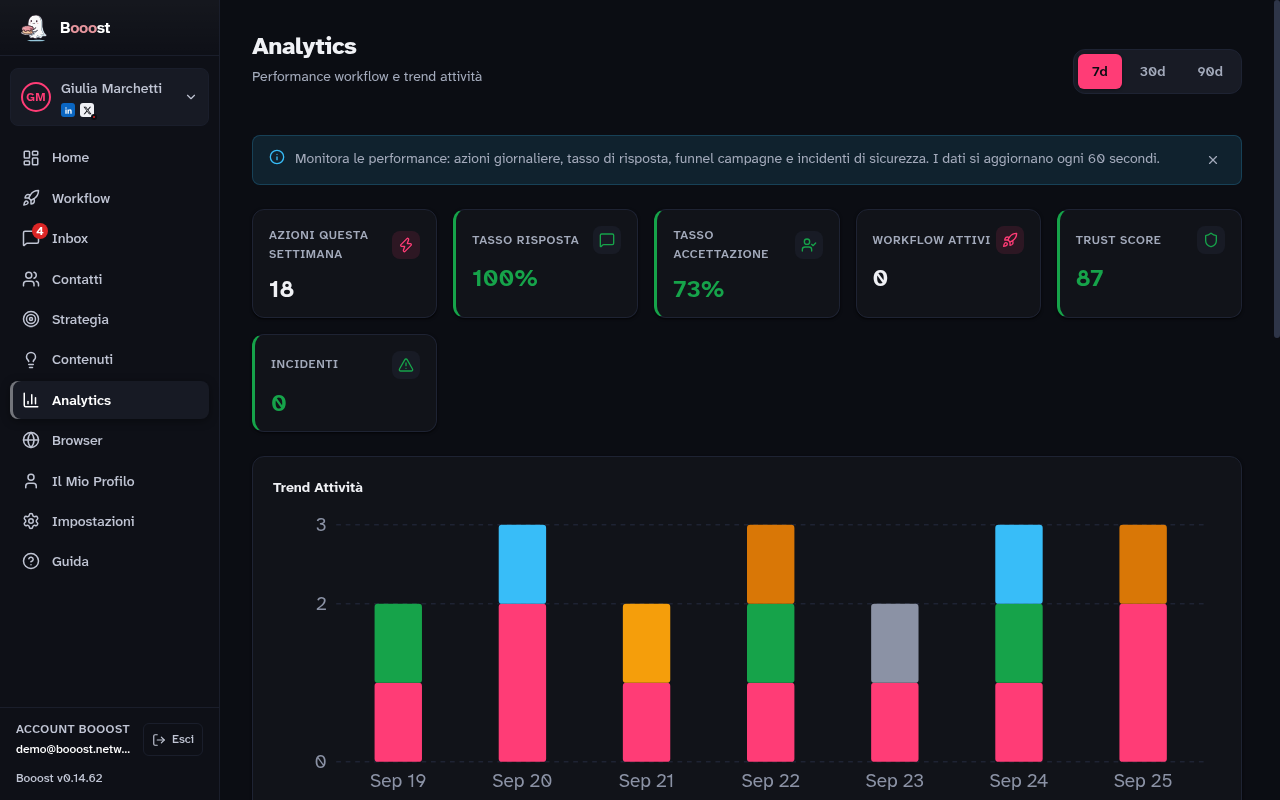The width and height of the screenshot is (1280, 800).
Task: Click the green bar segment for Sep 24
Action: (x=1018, y=643)
